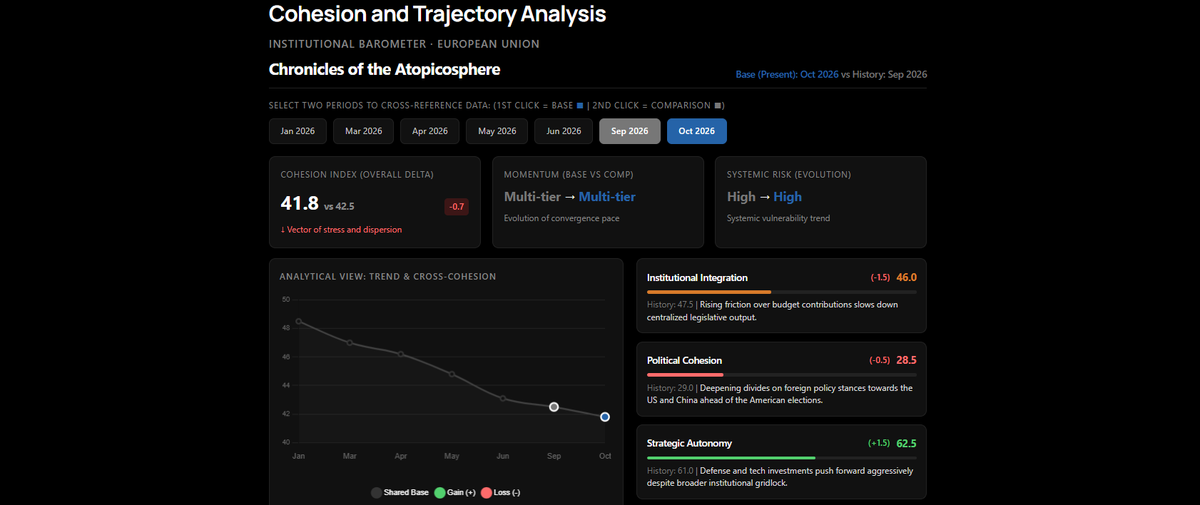The image size is (1200, 505).
Task: Click the Jun 2026 period button
Action: [x=563, y=131]
